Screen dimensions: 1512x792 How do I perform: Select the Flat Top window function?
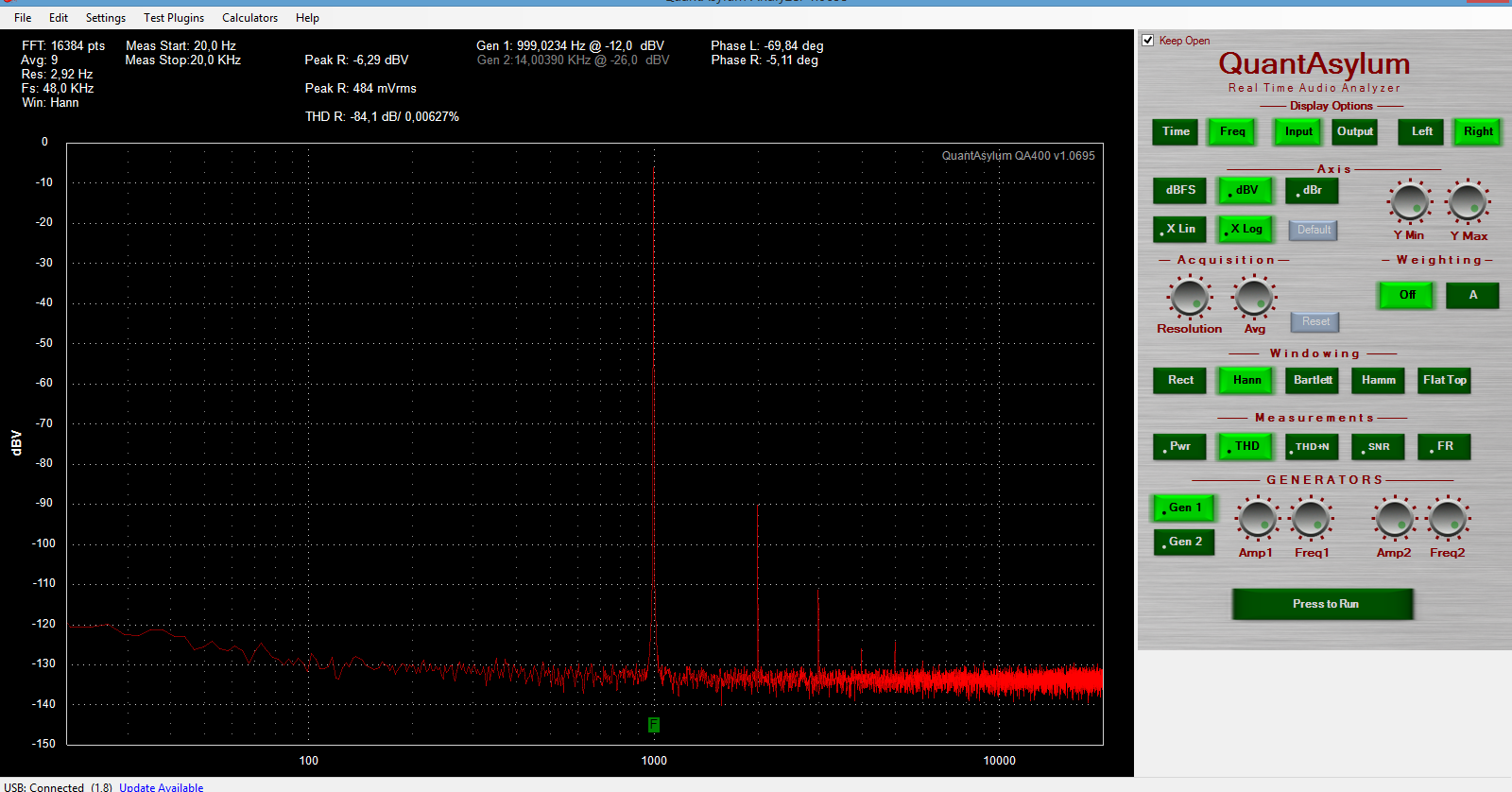tap(1444, 380)
